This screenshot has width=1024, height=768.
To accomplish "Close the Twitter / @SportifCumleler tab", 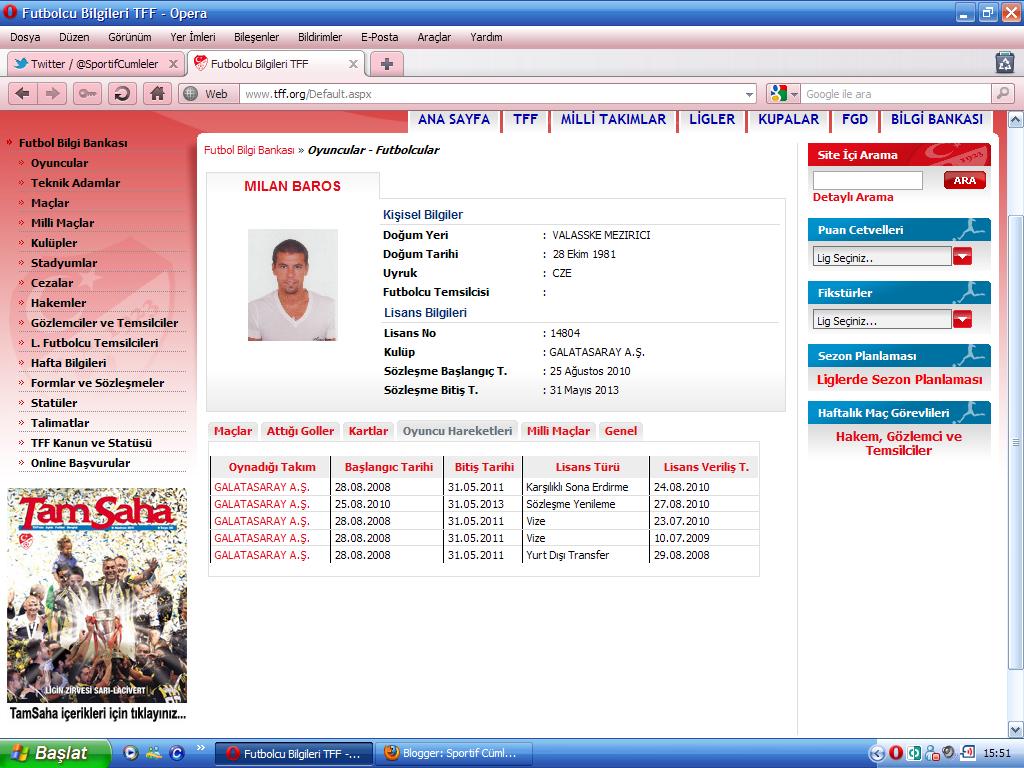I will pyautogui.click(x=173, y=64).
